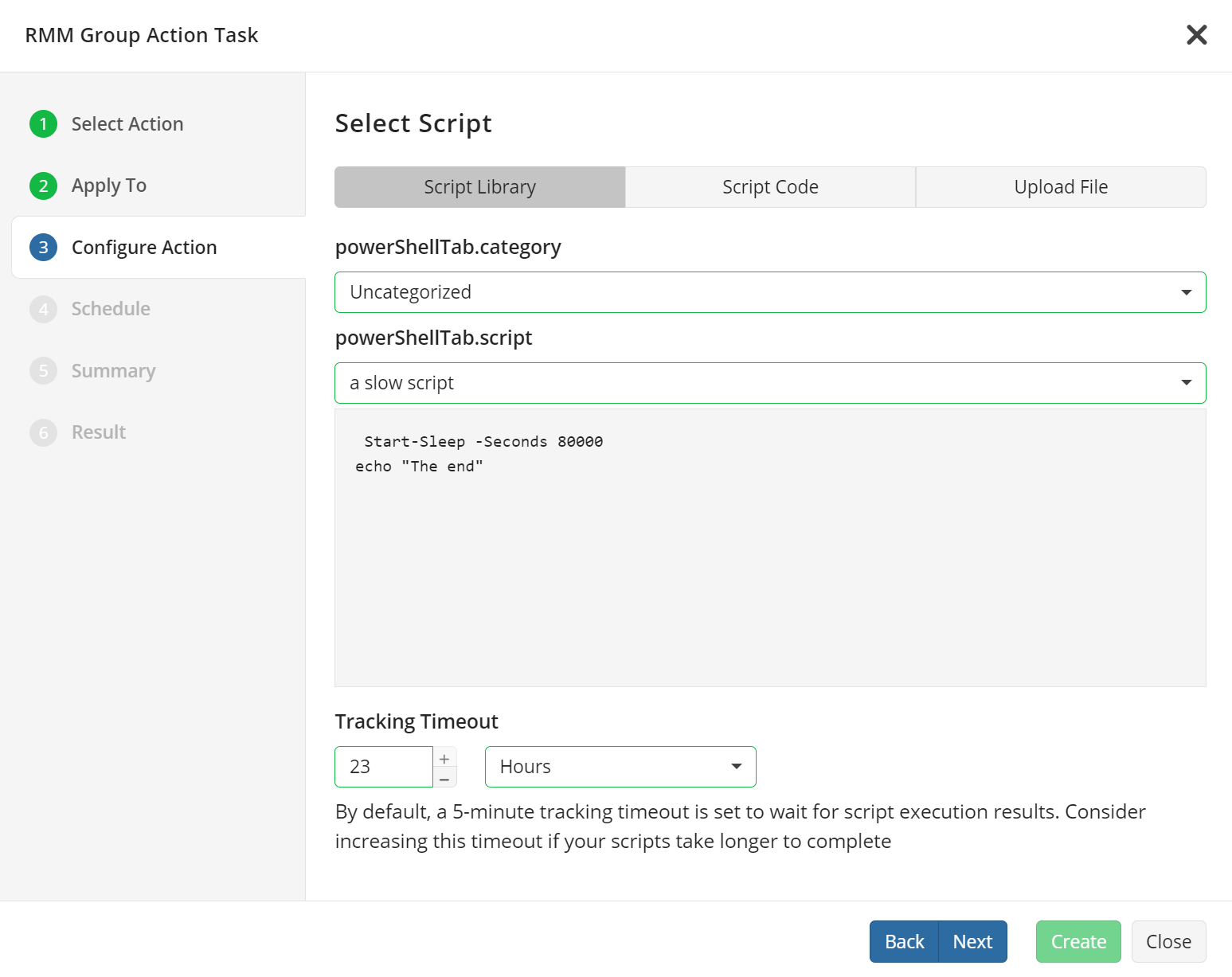Decrement the timeout with the minus stepper
This screenshot has height=977, width=1232.
pos(444,777)
